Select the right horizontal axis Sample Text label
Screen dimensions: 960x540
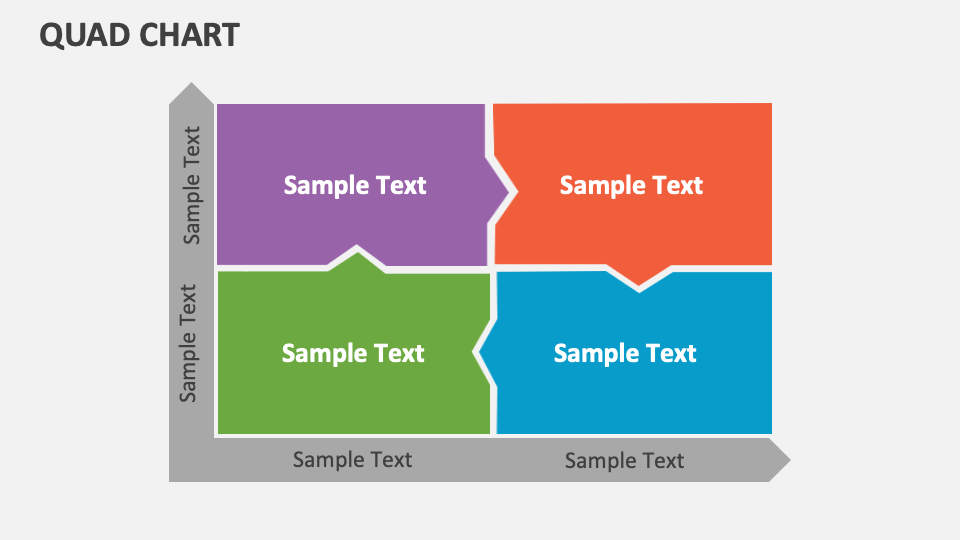(624, 460)
